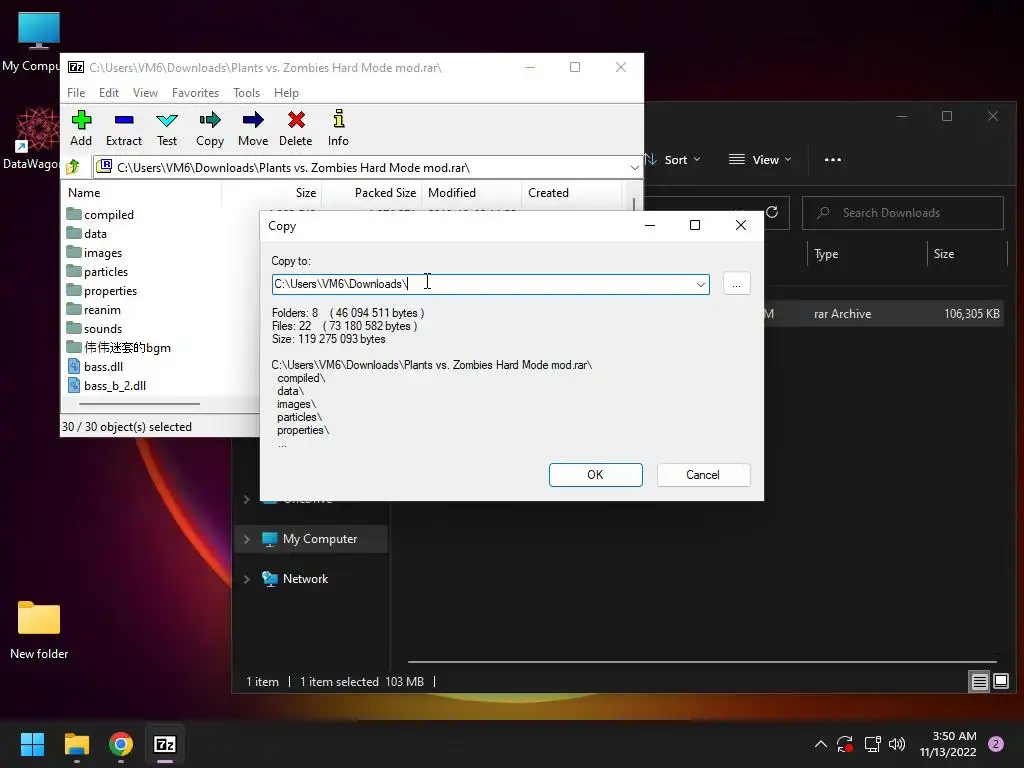Select the images folder
The image size is (1024, 768).
point(95,253)
